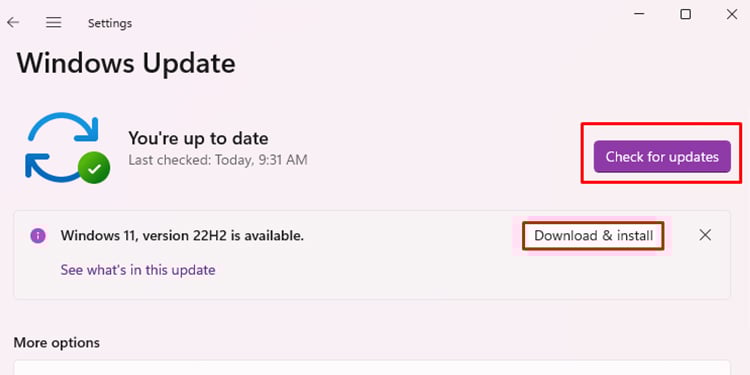Screen dimensions: 750x375
Task: Click the Last checked time text
Action: pyautogui.click(x=218, y=160)
